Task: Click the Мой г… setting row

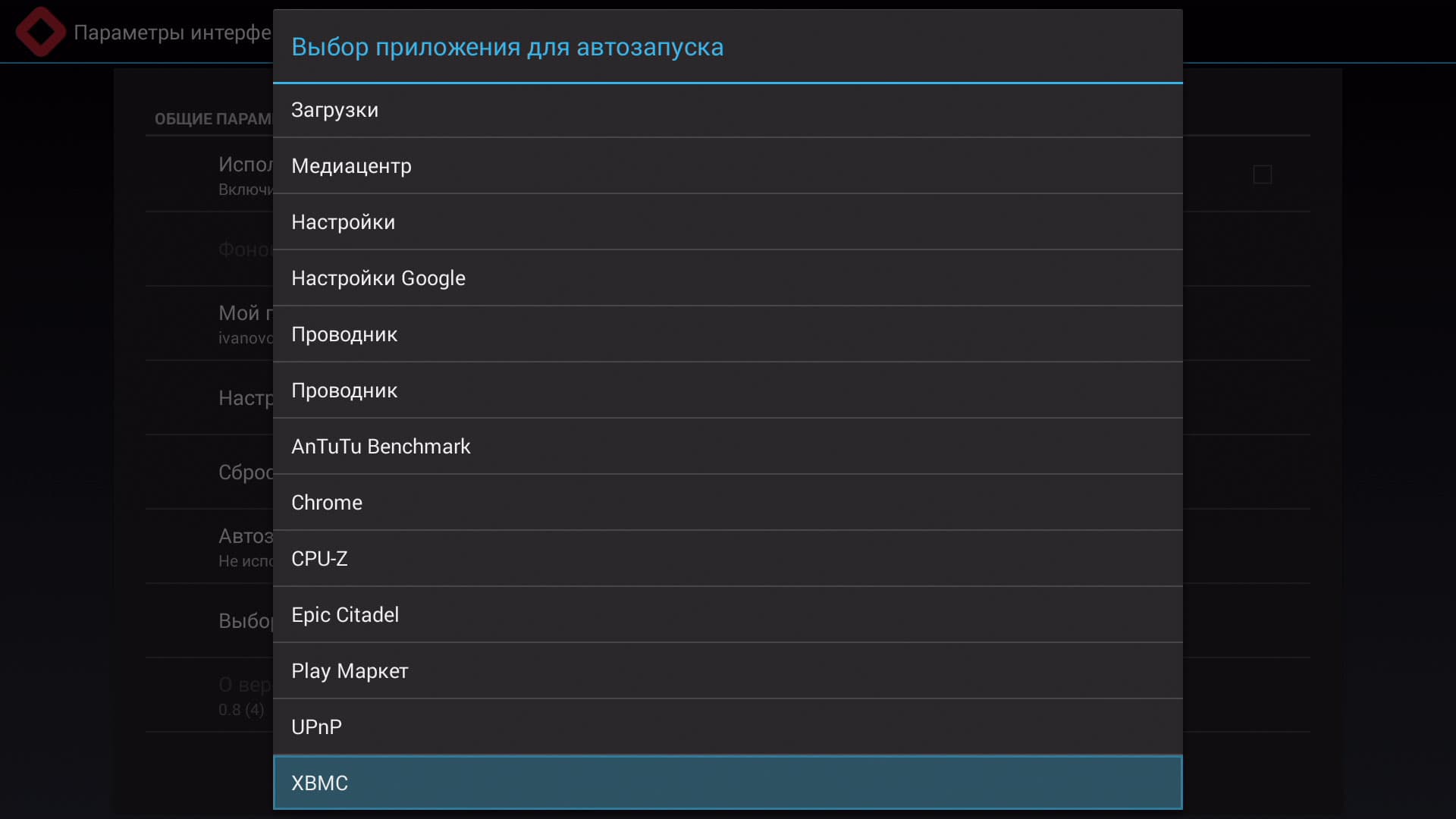Action: pyautogui.click(x=244, y=323)
